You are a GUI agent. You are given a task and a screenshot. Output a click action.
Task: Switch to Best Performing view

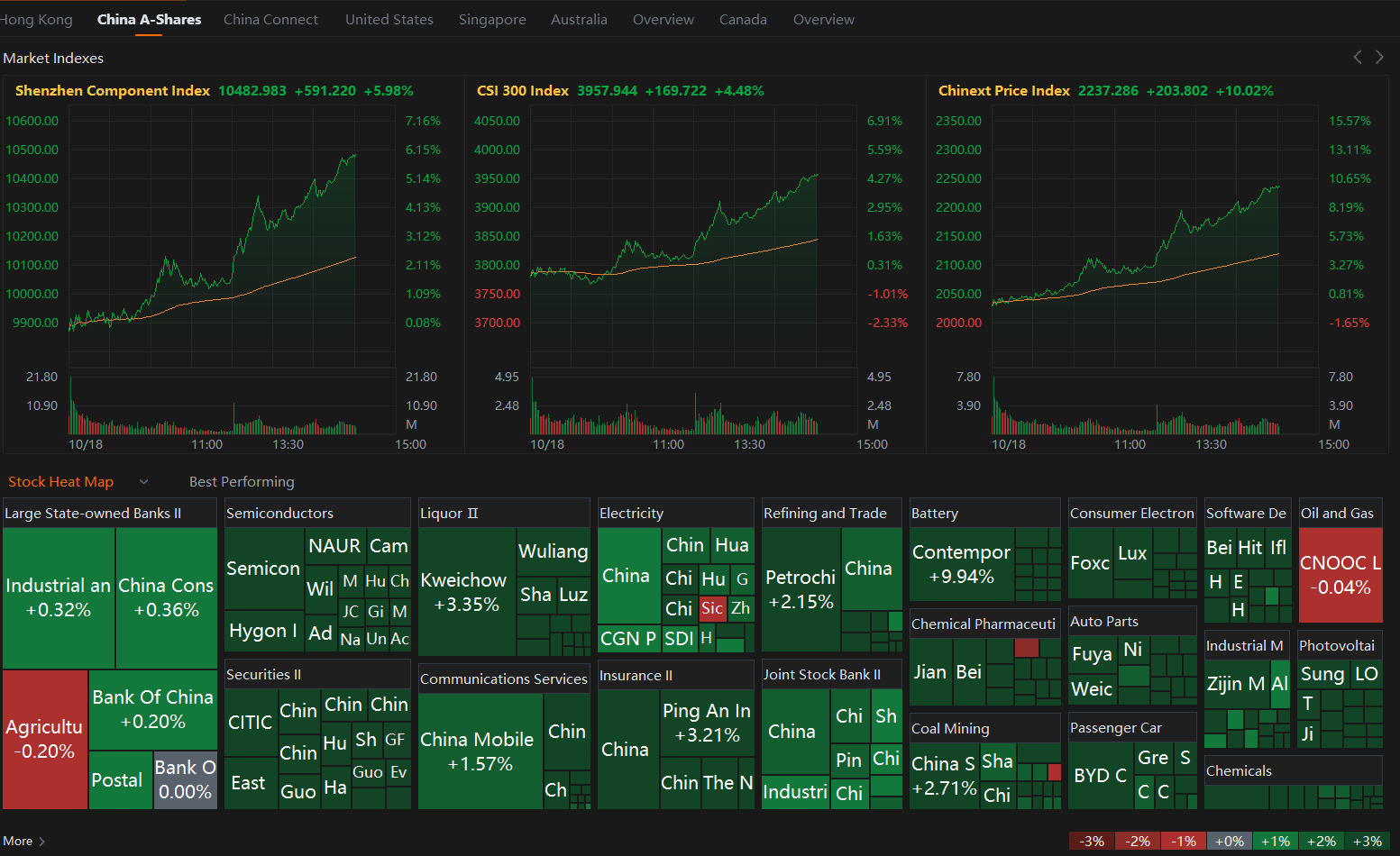coord(242,482)
